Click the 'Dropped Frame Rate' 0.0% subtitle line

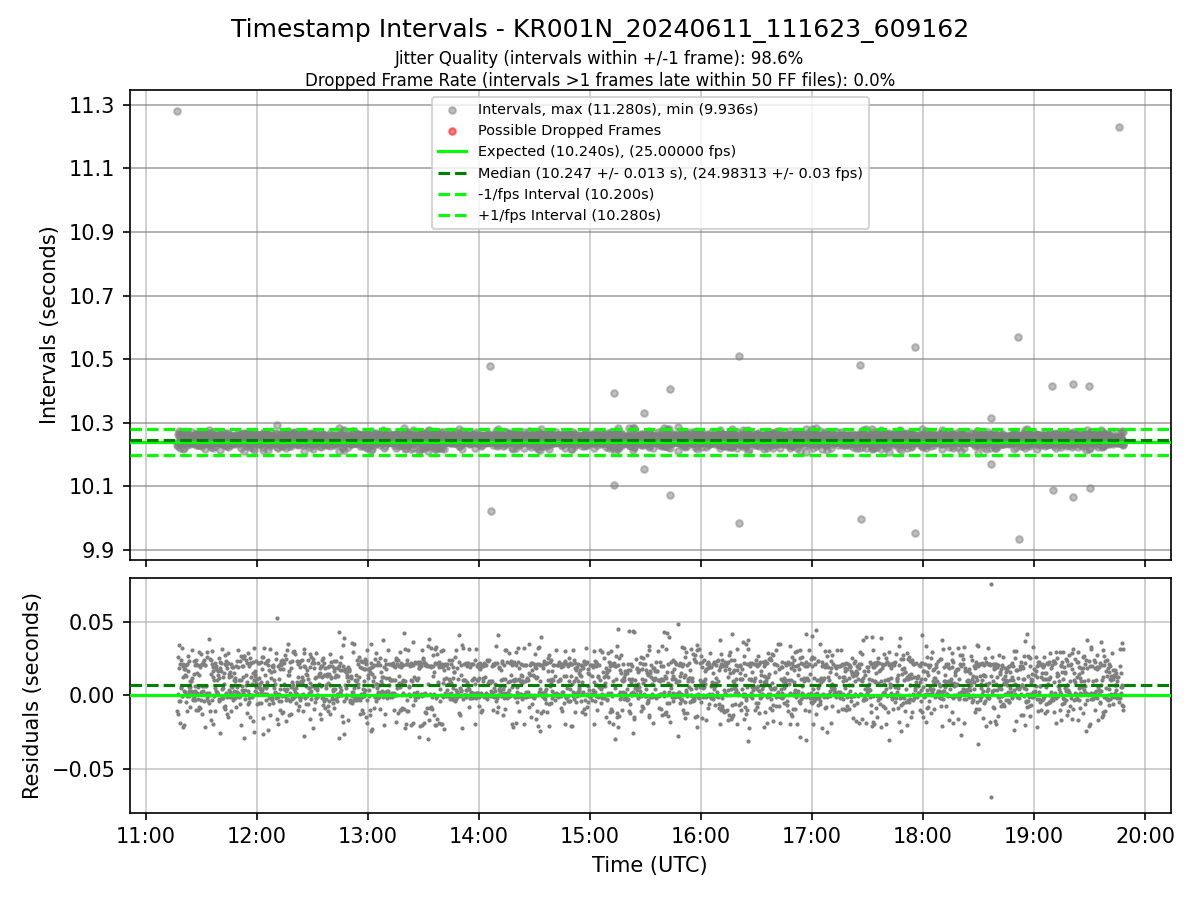600,80
